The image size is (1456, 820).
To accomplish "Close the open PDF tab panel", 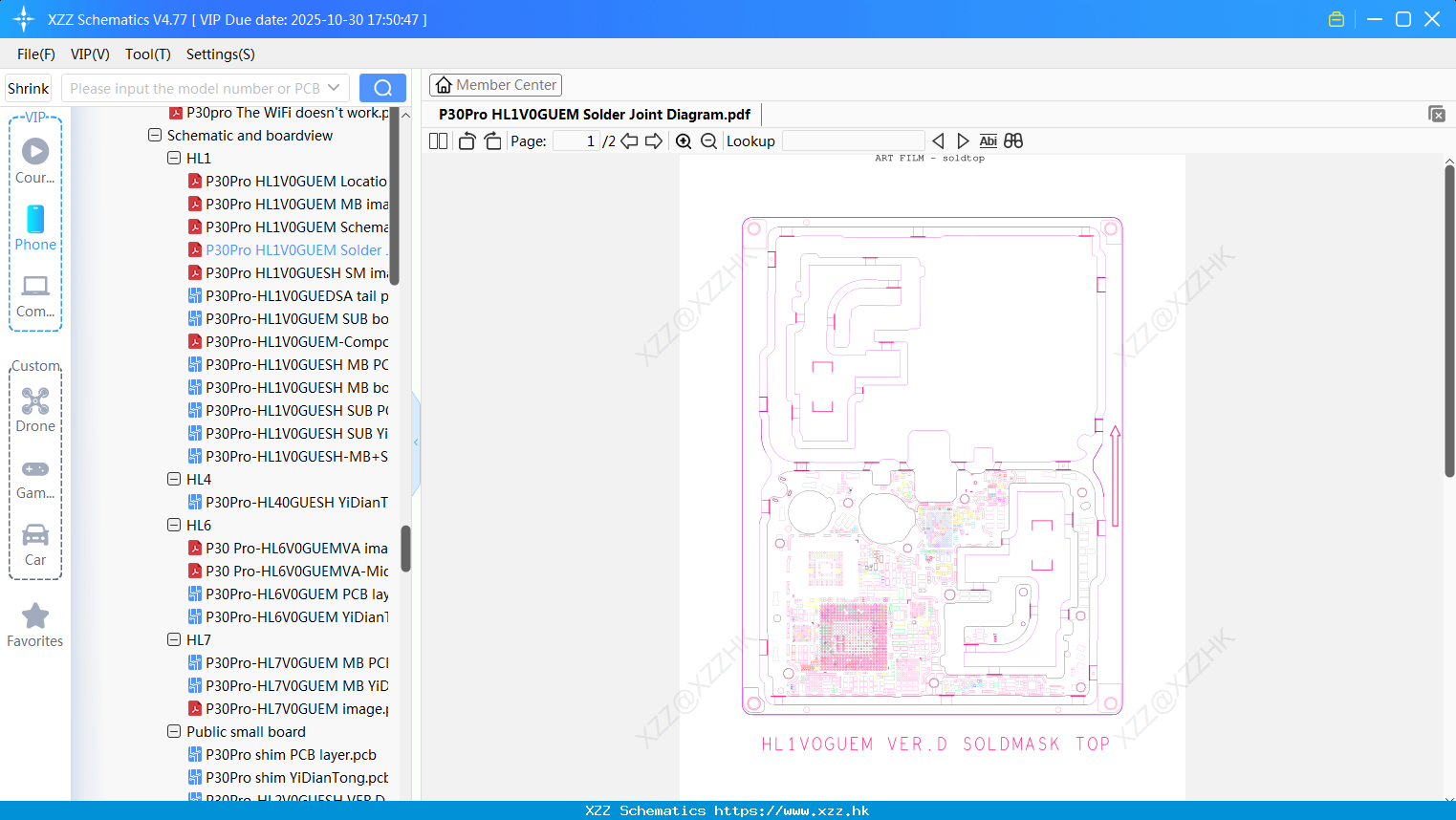I will 1437,114.
